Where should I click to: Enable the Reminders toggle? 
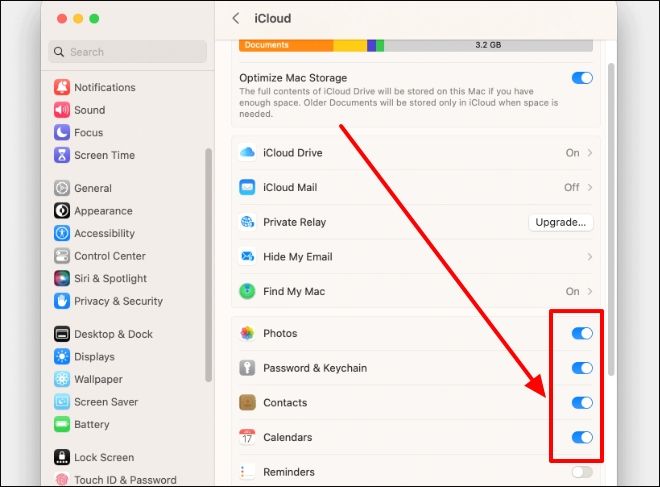582,472
